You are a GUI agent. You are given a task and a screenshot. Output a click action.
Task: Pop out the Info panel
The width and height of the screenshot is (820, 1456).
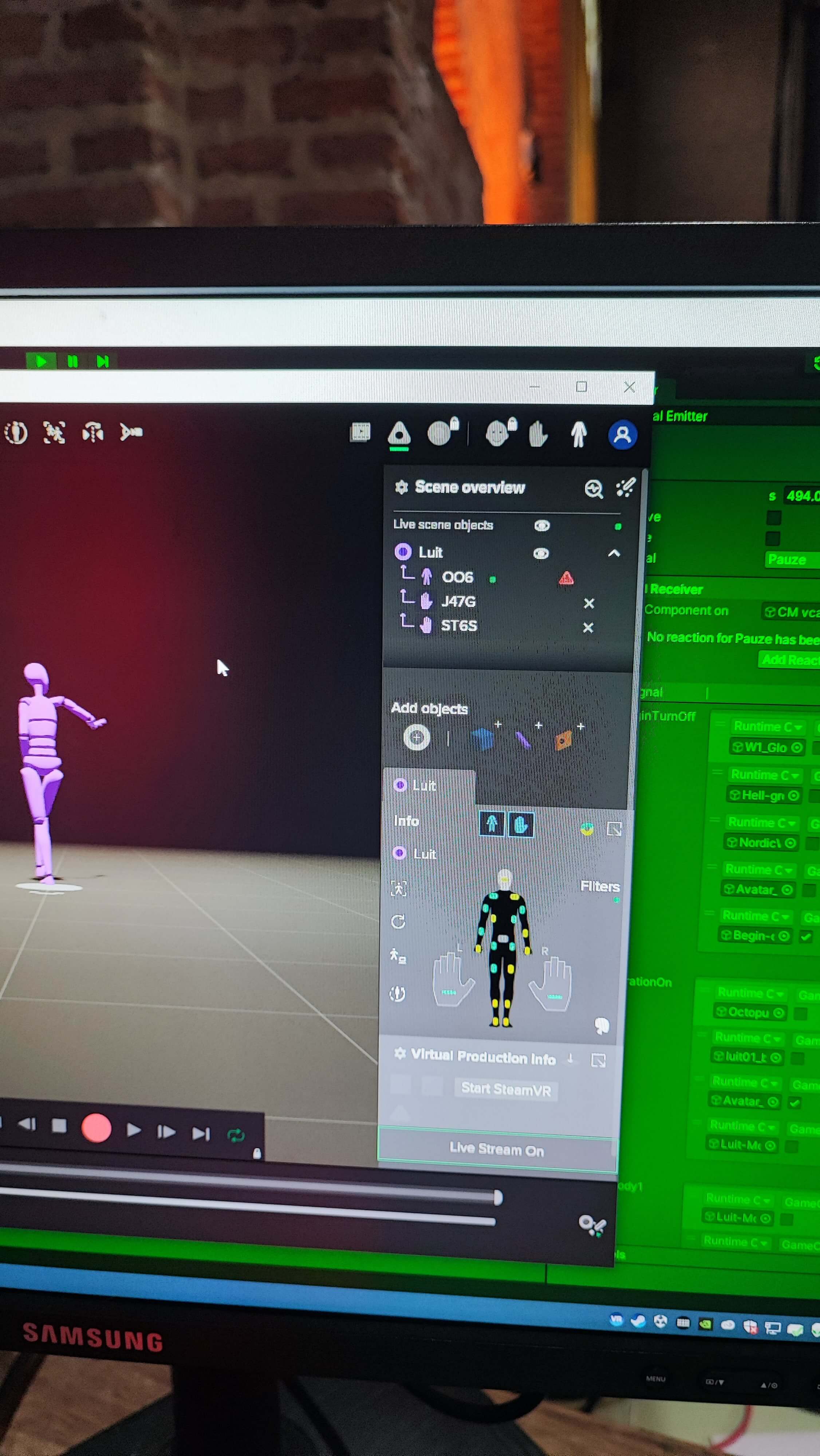coord(614,829)
